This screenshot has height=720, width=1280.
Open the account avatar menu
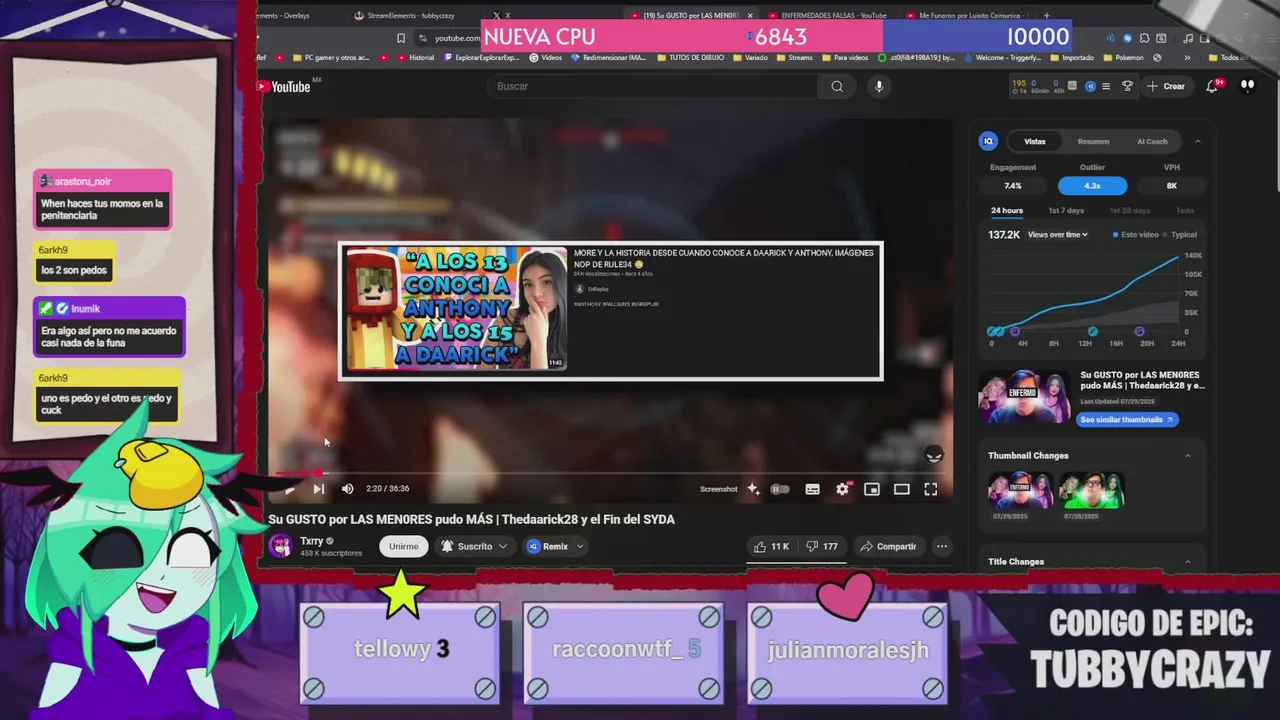[x=1247, y=86]
